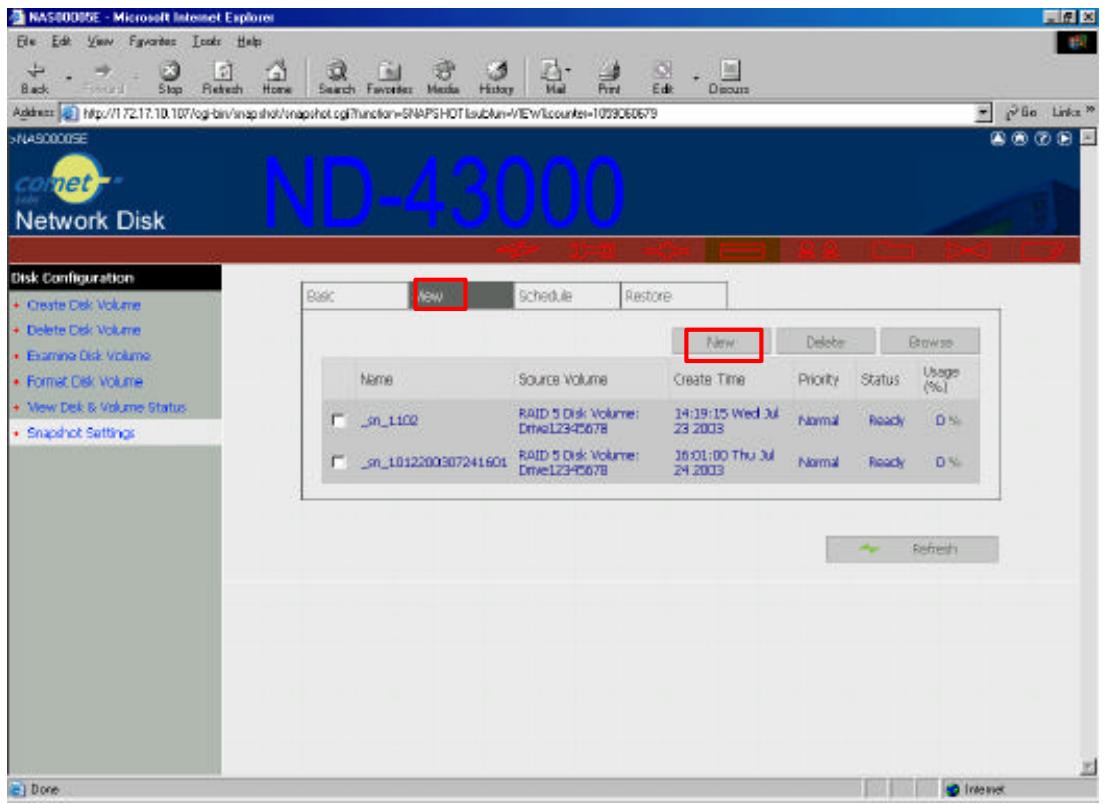Open the View menu
This screenshot has height=804, width=1104.
coord(100,42)
